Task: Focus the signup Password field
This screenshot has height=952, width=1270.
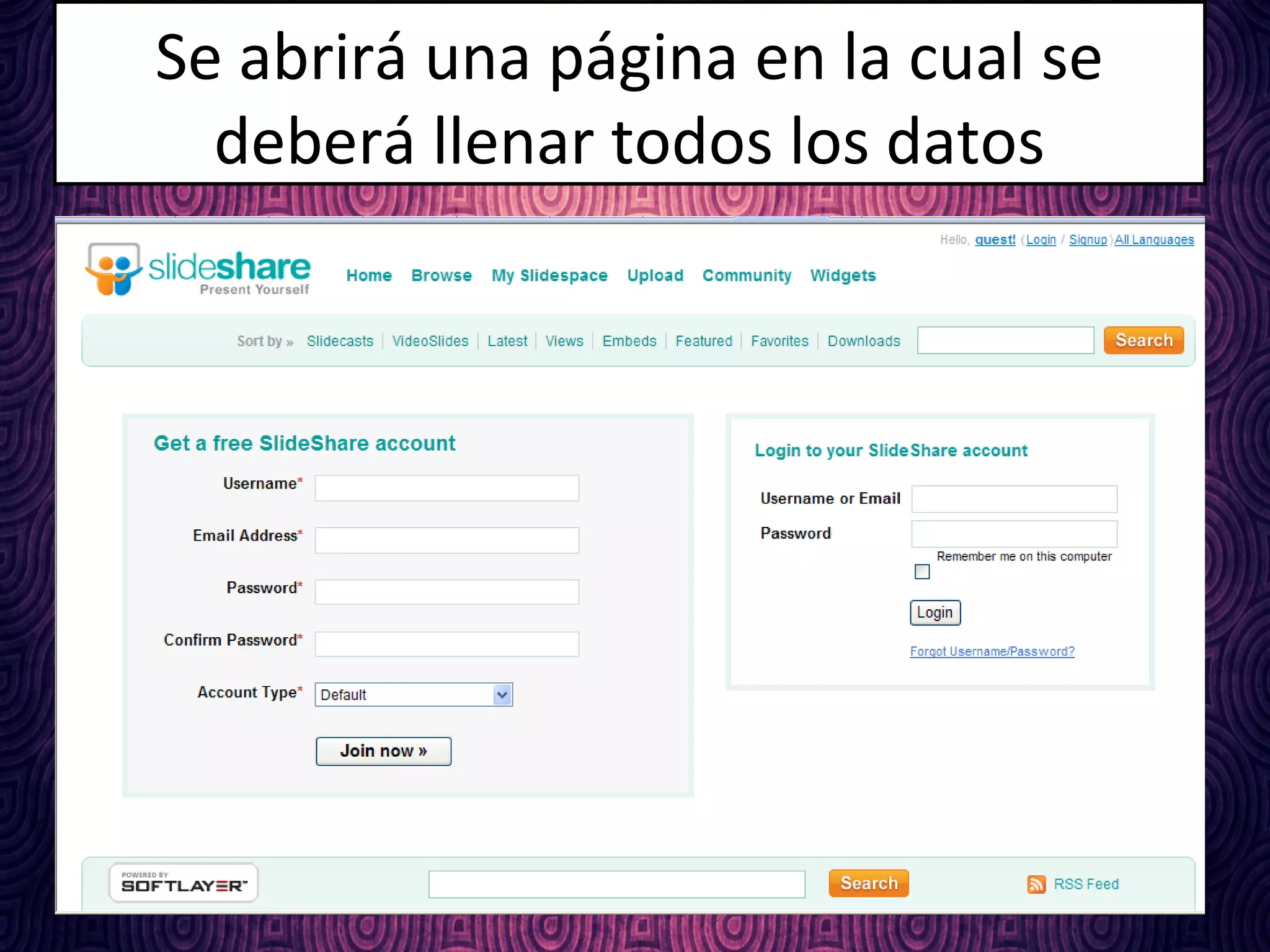Action: pos(447,592)
